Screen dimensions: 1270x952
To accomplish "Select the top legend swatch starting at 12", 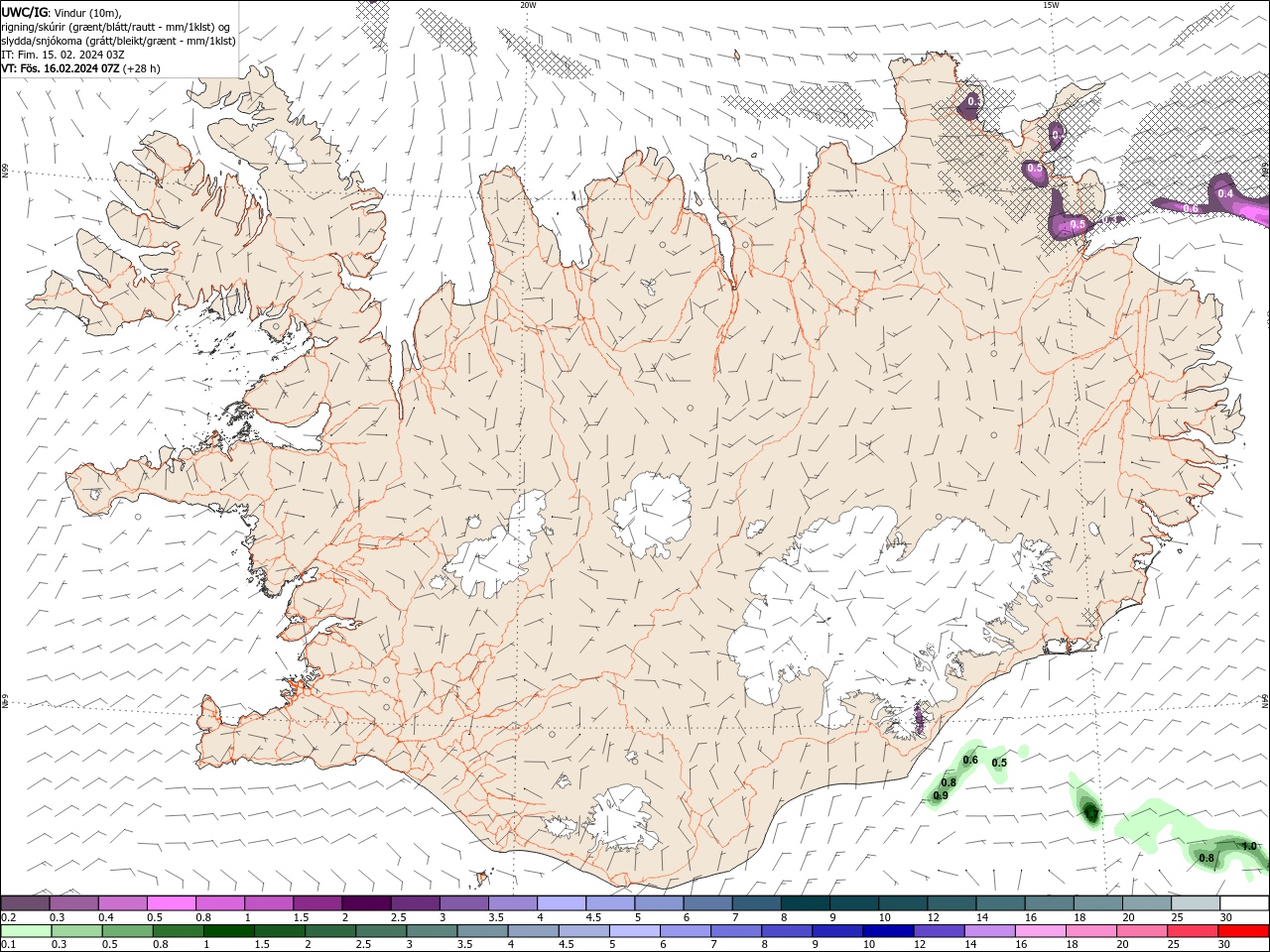I will (952, 902).
